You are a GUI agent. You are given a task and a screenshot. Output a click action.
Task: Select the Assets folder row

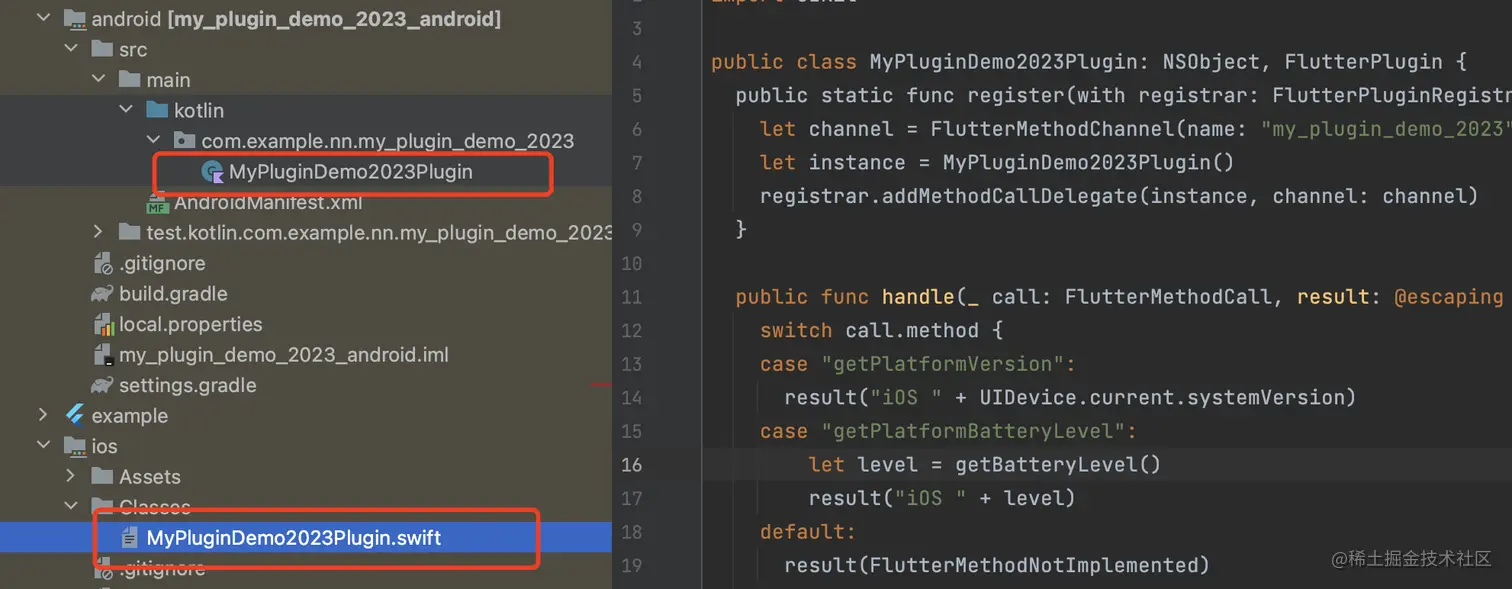(x=306, y=476)
